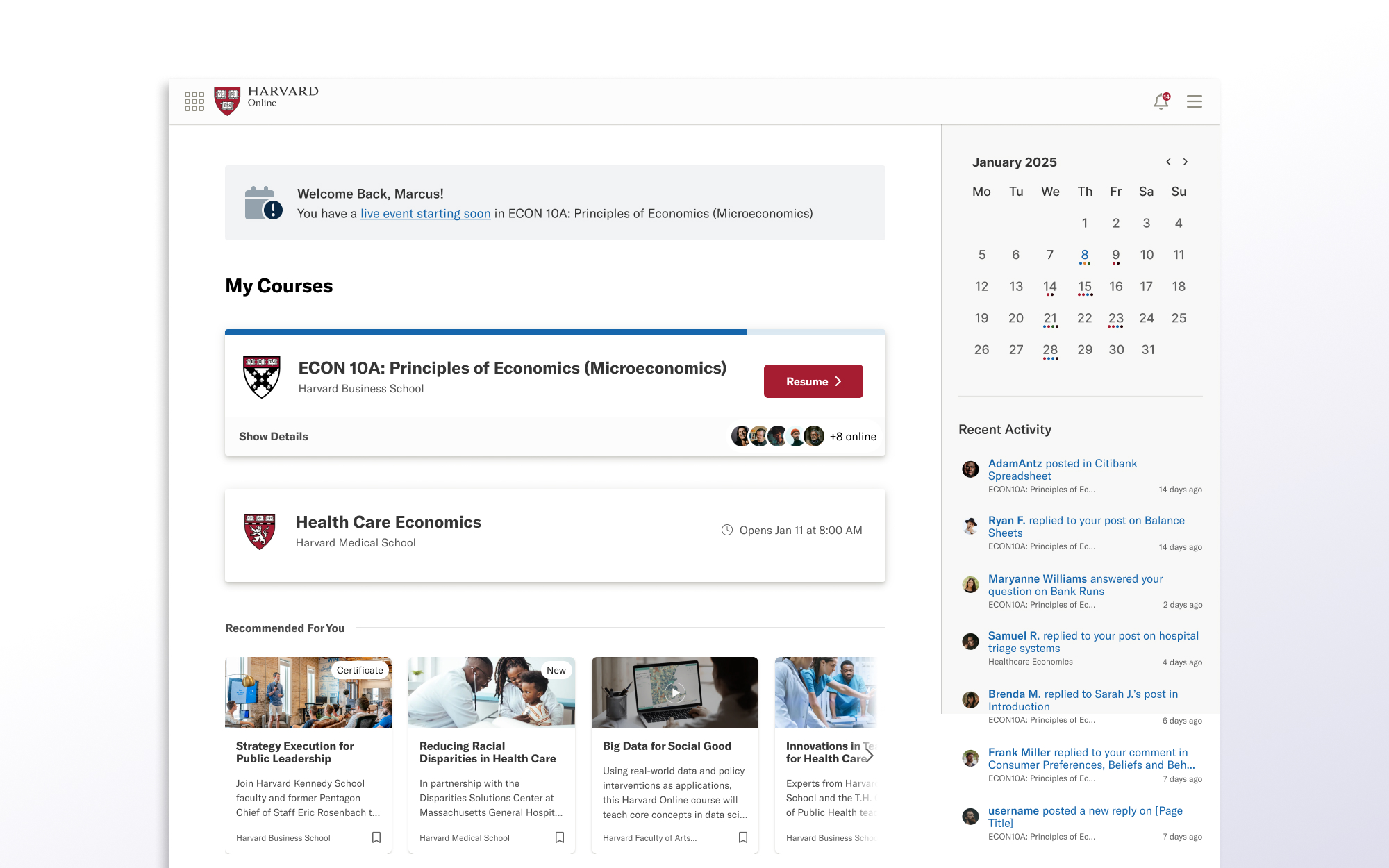Open the live event starting soon link
This screenshot has height=868, width=1389.
[x=426, y=214]
